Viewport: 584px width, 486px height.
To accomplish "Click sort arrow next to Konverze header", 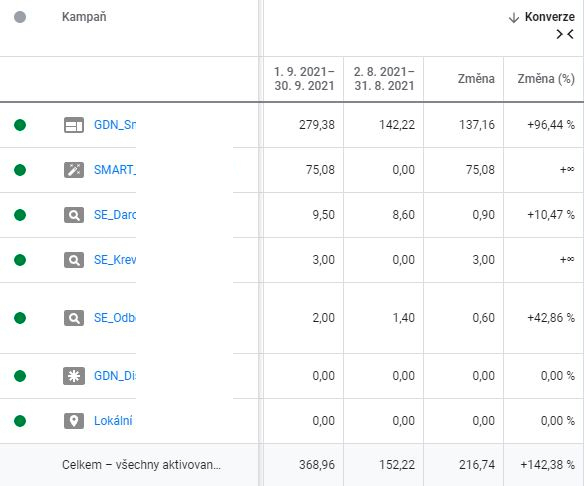I will pos(514,17).
